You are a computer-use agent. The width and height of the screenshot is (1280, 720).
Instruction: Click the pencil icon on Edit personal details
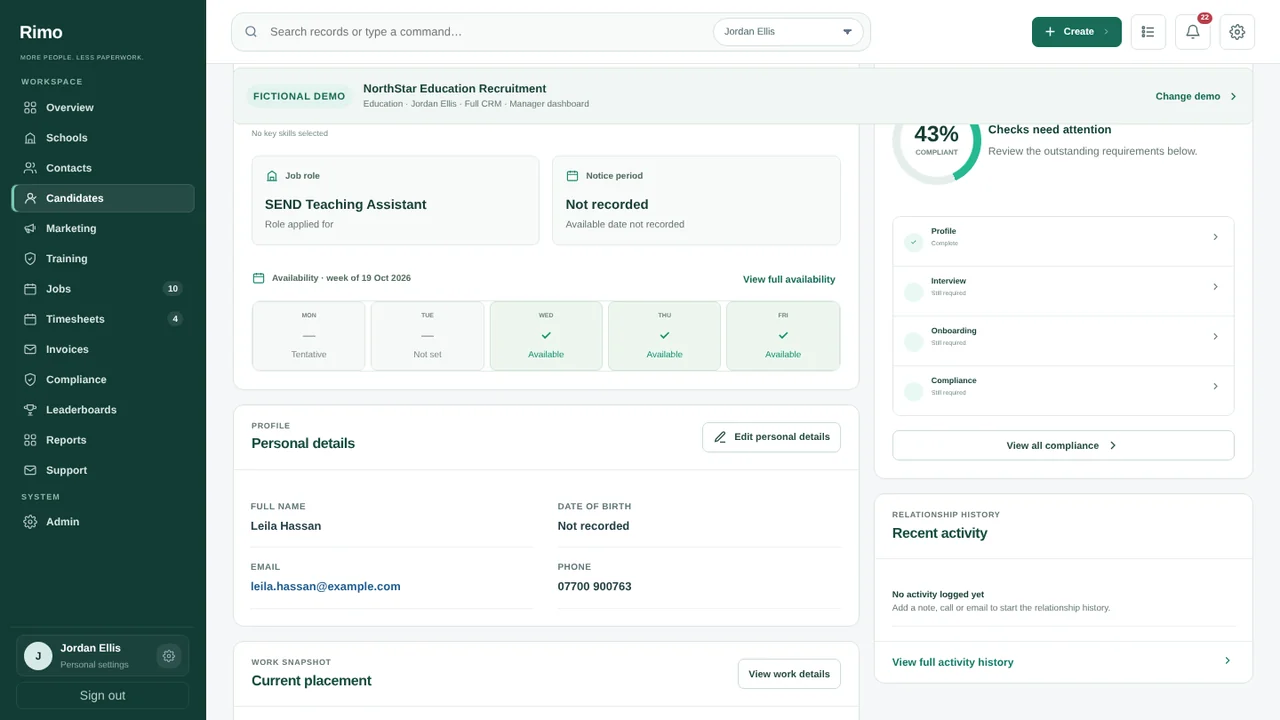[x=720, y=437]
